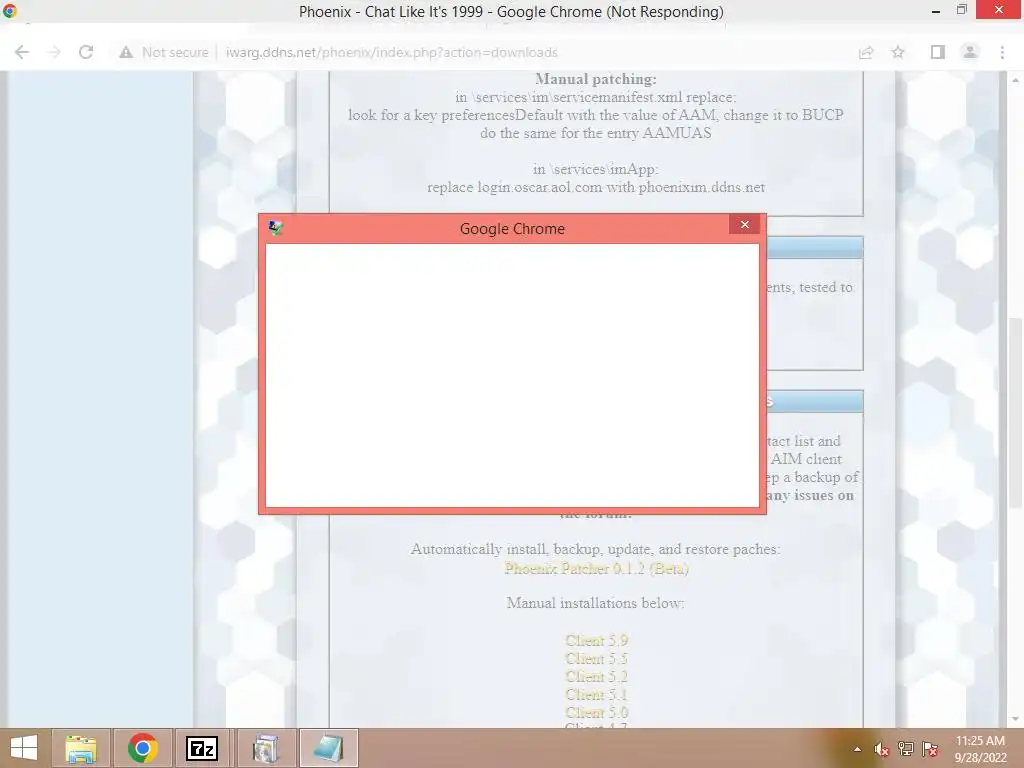
Task: Open the Client 5.2 link
Action: 596,676
